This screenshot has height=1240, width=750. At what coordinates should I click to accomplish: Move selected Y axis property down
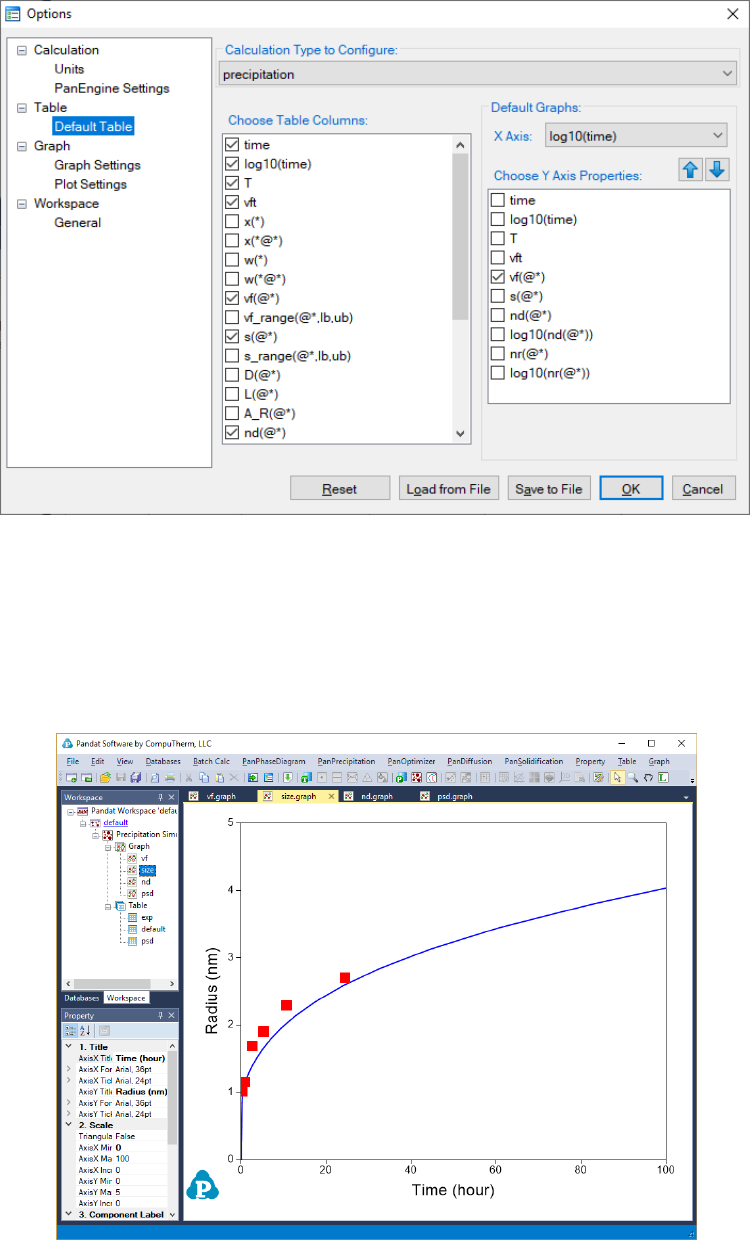point(716,170)
